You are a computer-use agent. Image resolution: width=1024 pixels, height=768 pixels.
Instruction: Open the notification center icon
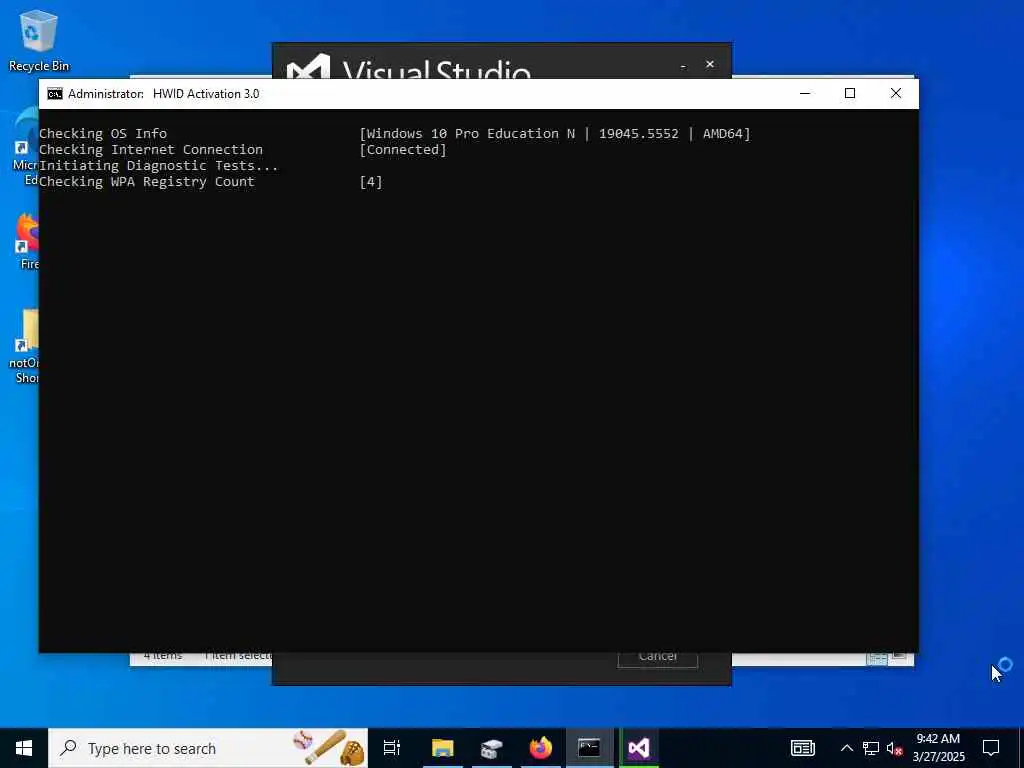[x=991, y=748]
